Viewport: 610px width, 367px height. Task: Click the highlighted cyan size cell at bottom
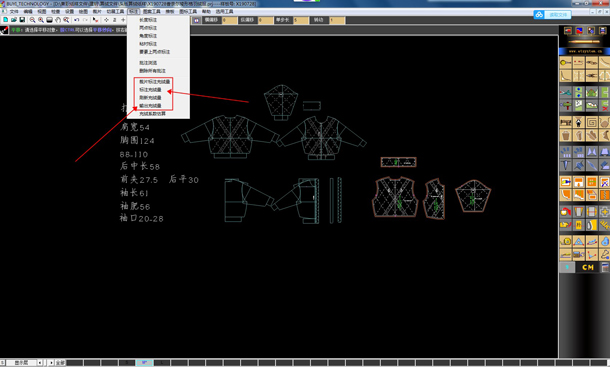coord(144,363)
